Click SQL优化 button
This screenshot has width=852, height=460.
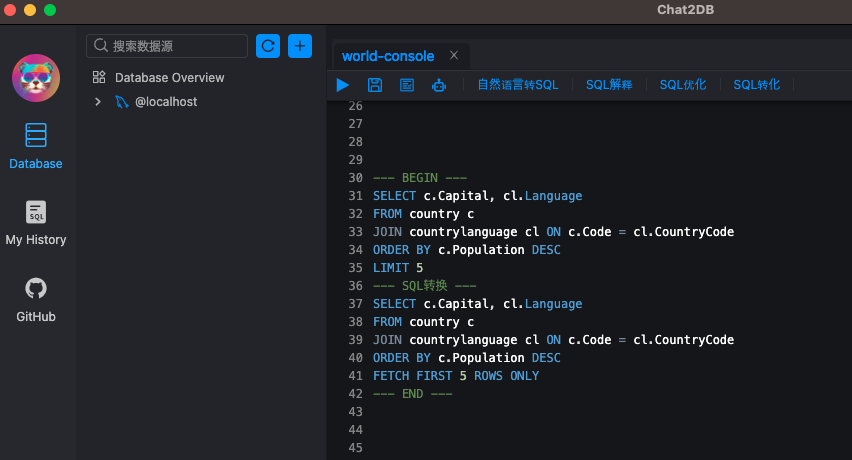click(683, 85)
